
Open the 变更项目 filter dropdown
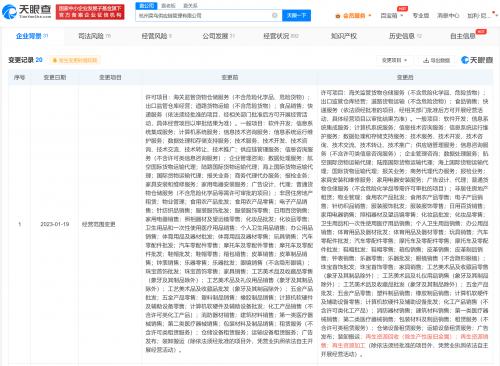pos(394,60)
